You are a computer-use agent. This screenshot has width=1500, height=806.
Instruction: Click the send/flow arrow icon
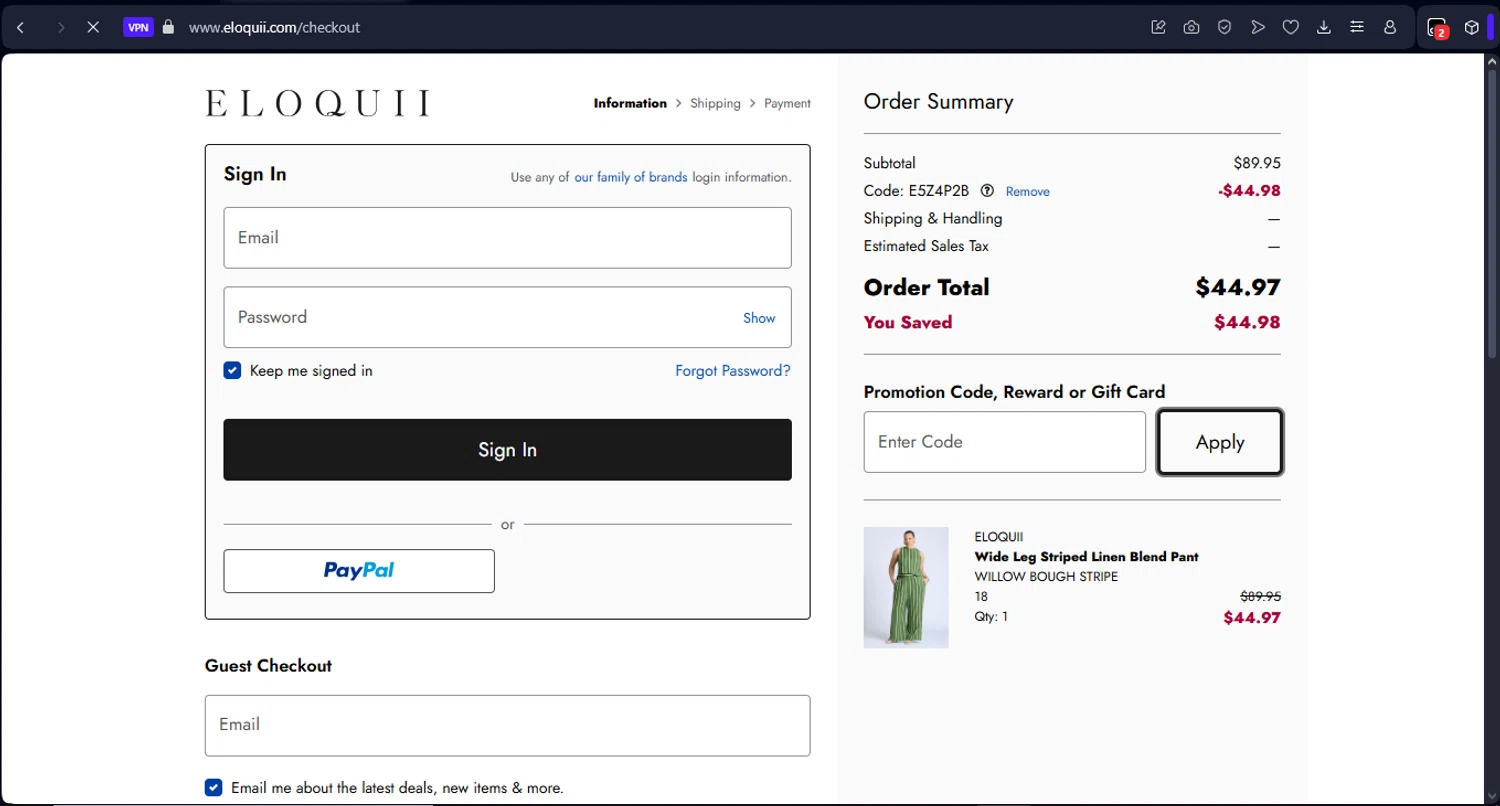click(x=1258, y=27)
